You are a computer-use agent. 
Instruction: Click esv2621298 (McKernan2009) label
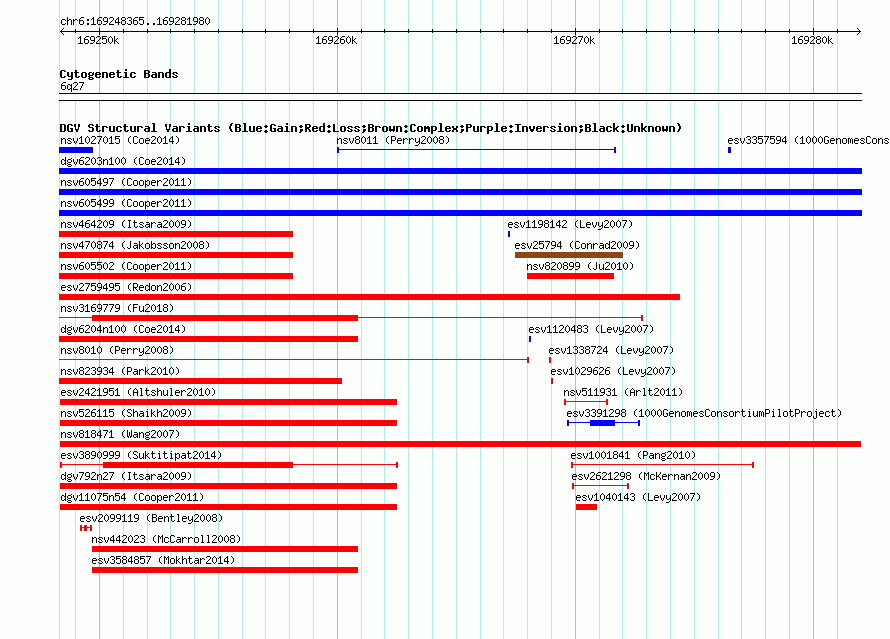646,476
